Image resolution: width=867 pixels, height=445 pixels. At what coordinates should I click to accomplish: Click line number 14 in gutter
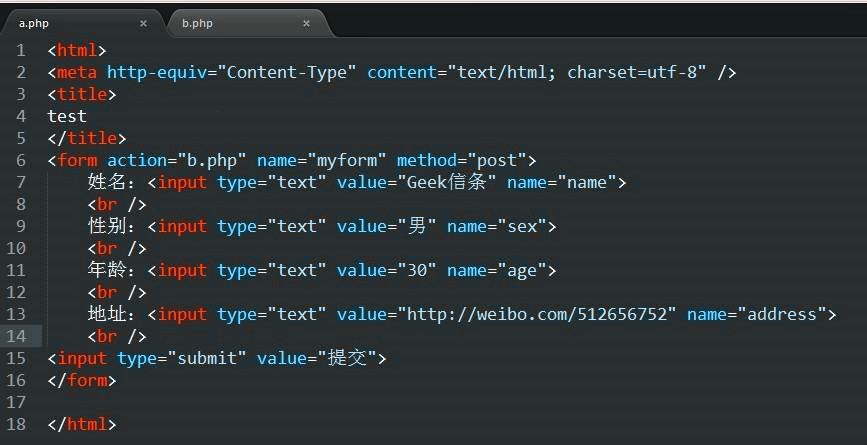[16, 337]
